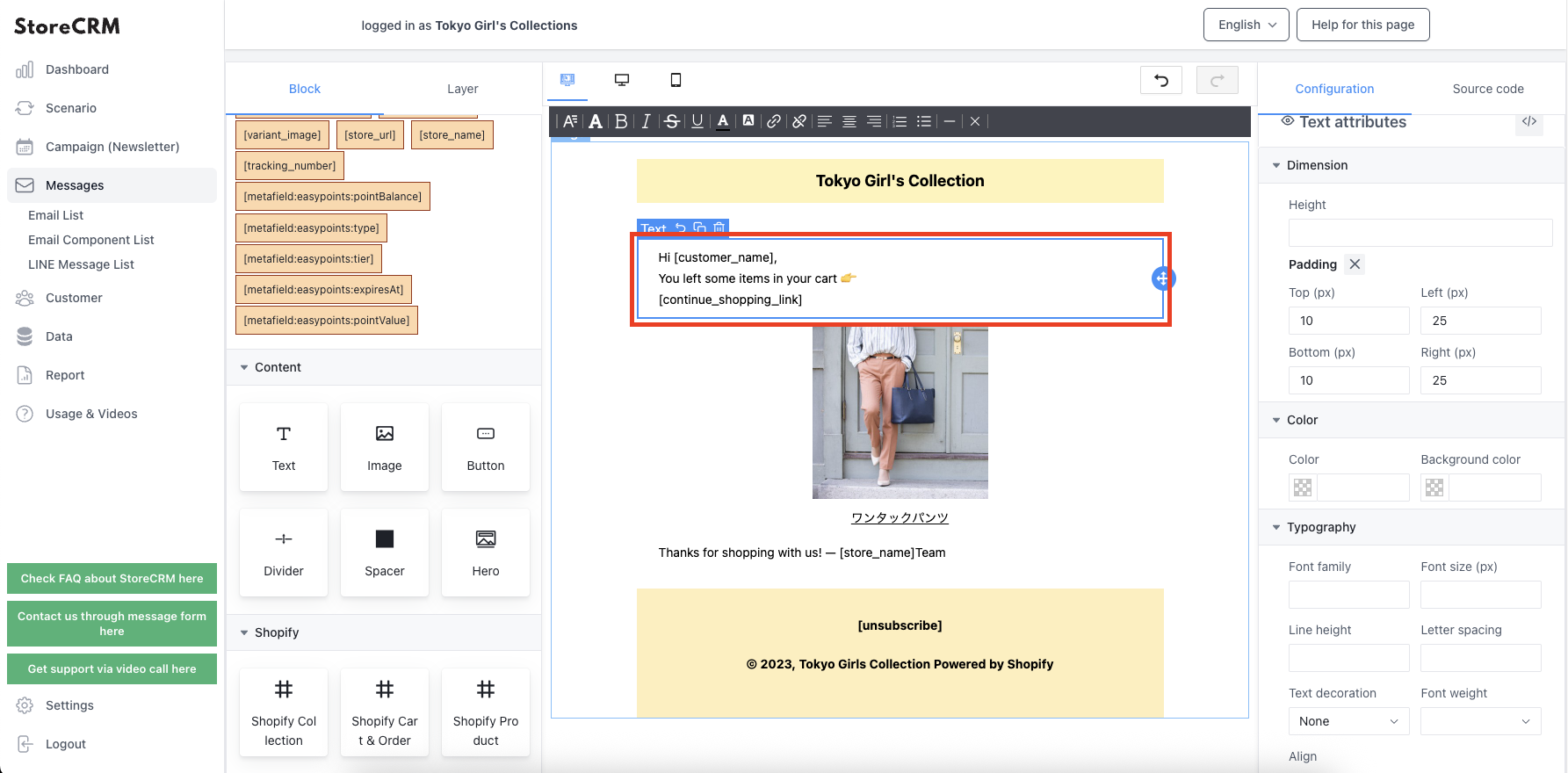
Task: Select the [store_name] variable tag
Action: click(x=452, y=135)
